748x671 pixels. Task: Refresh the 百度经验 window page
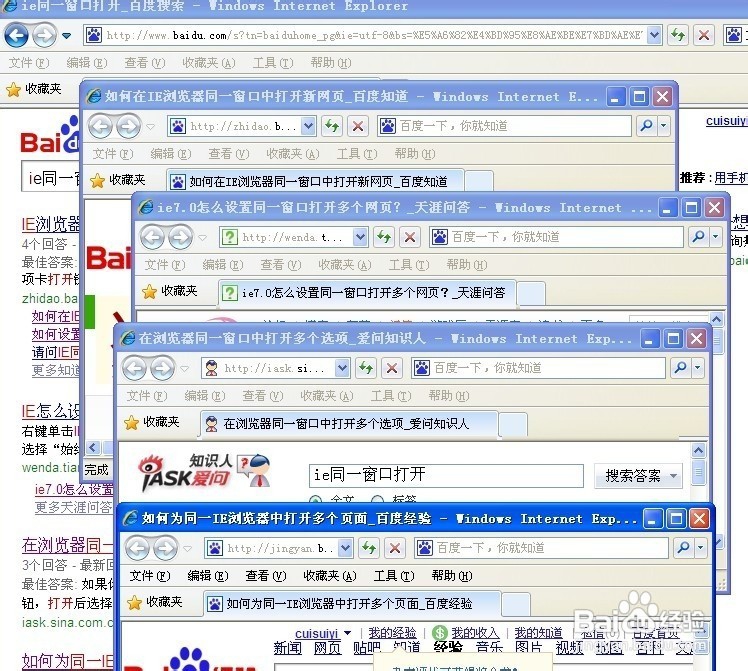pos(369,548)
